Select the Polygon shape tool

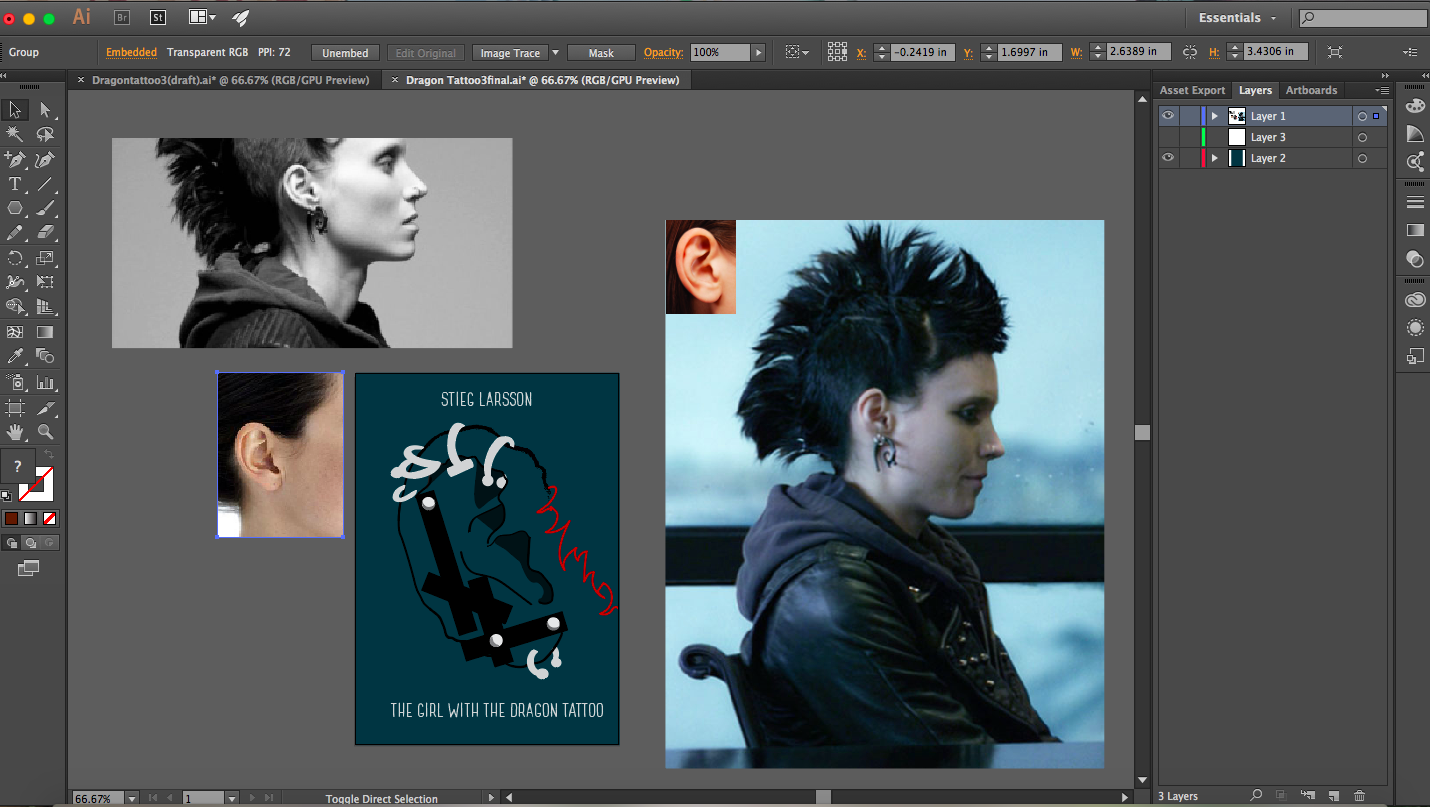(15, 208)
